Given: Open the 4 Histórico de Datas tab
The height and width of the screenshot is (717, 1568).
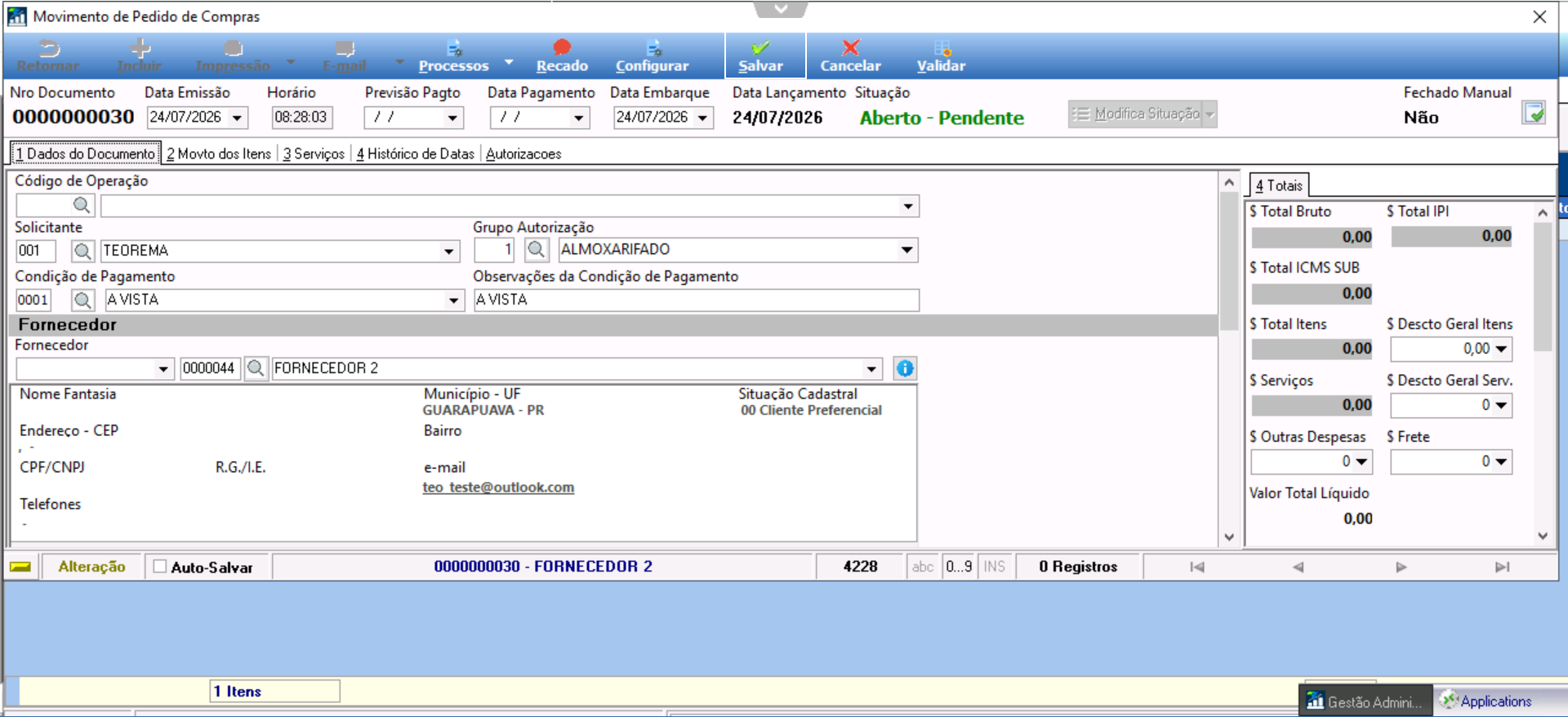Looking at the screenshot, I should coord(416,154).
